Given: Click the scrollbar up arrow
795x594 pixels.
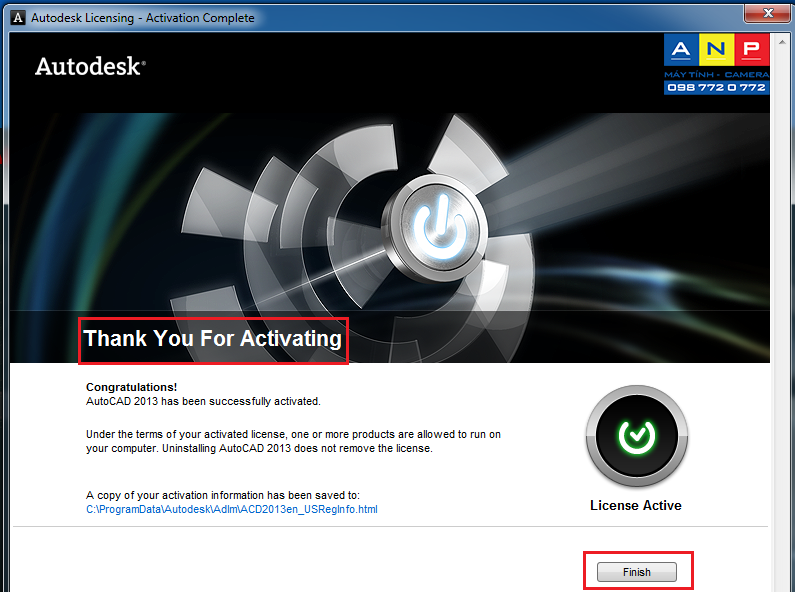Looking at the screenshot, I should [x=781, y=42].
